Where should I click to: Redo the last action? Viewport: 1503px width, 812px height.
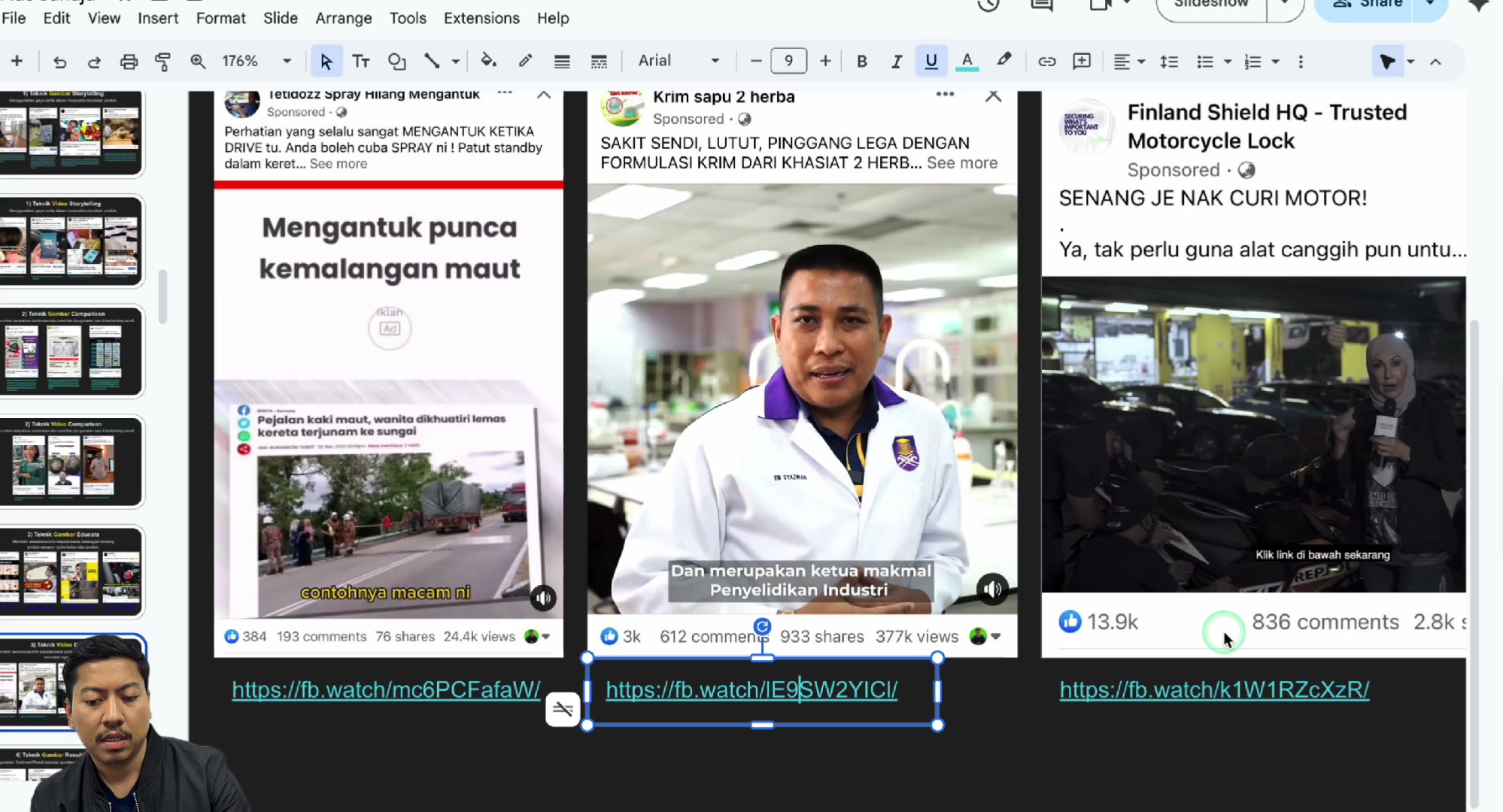(x=94, y=62)
